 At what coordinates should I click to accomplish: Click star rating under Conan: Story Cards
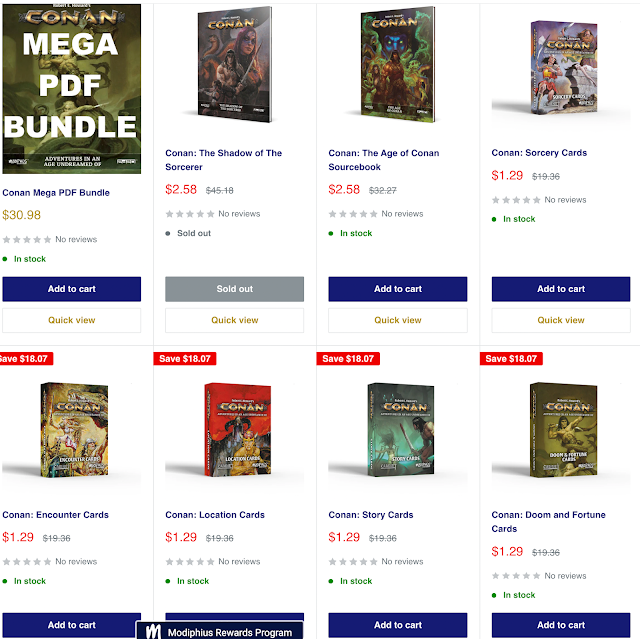[353, 562]
